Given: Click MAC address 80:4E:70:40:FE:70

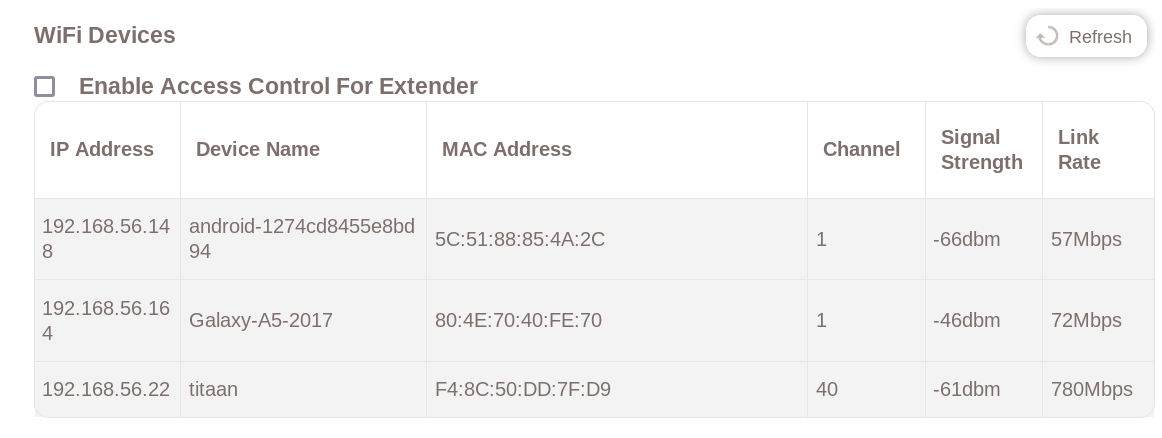Looking at the screenshot, I should 518,320.
